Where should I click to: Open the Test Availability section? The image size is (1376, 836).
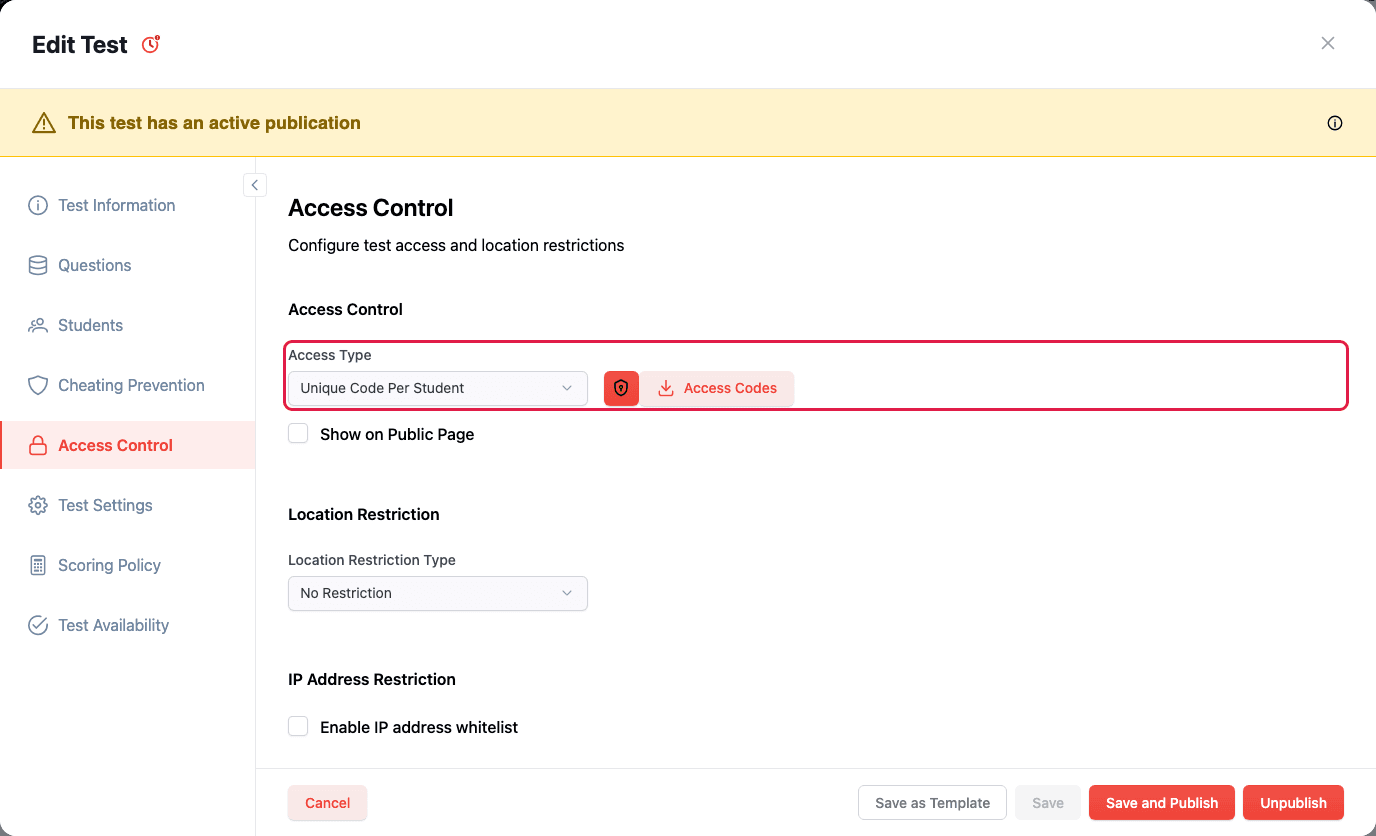128,625
